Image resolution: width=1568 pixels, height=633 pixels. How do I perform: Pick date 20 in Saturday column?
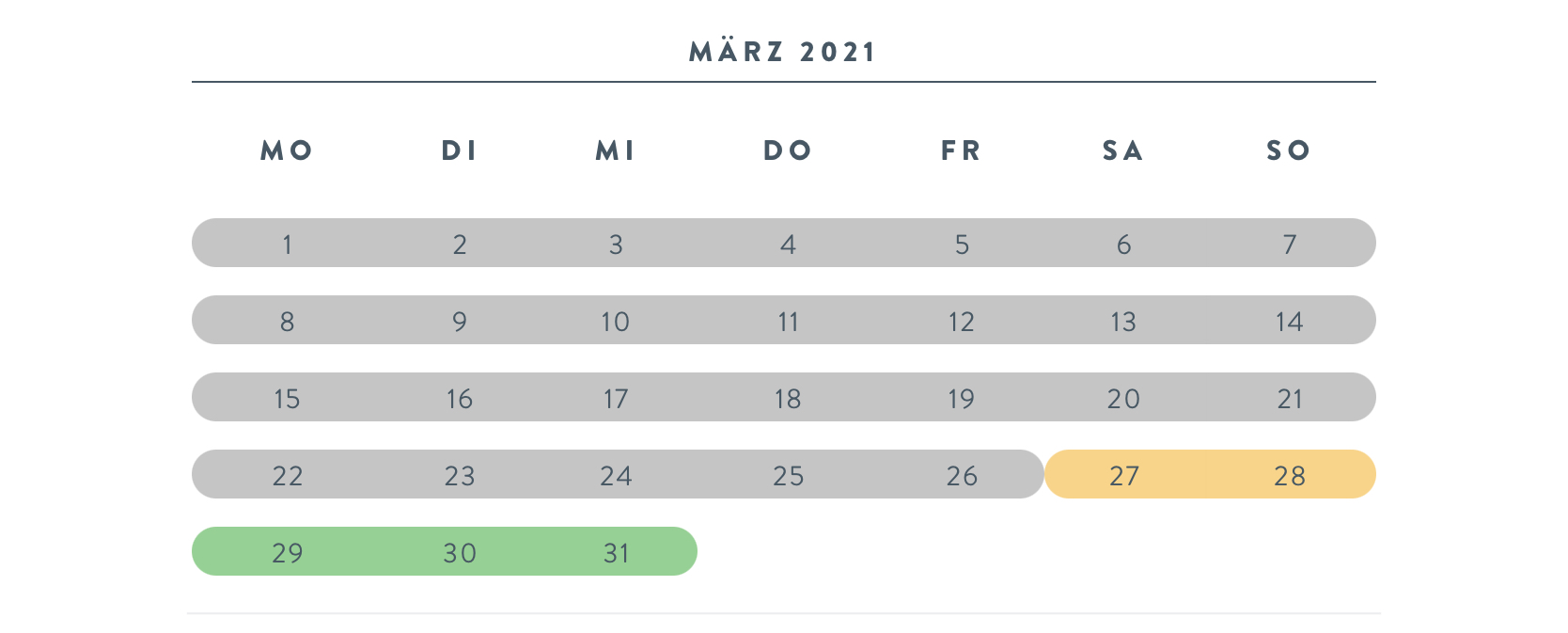coord(1123,399)
